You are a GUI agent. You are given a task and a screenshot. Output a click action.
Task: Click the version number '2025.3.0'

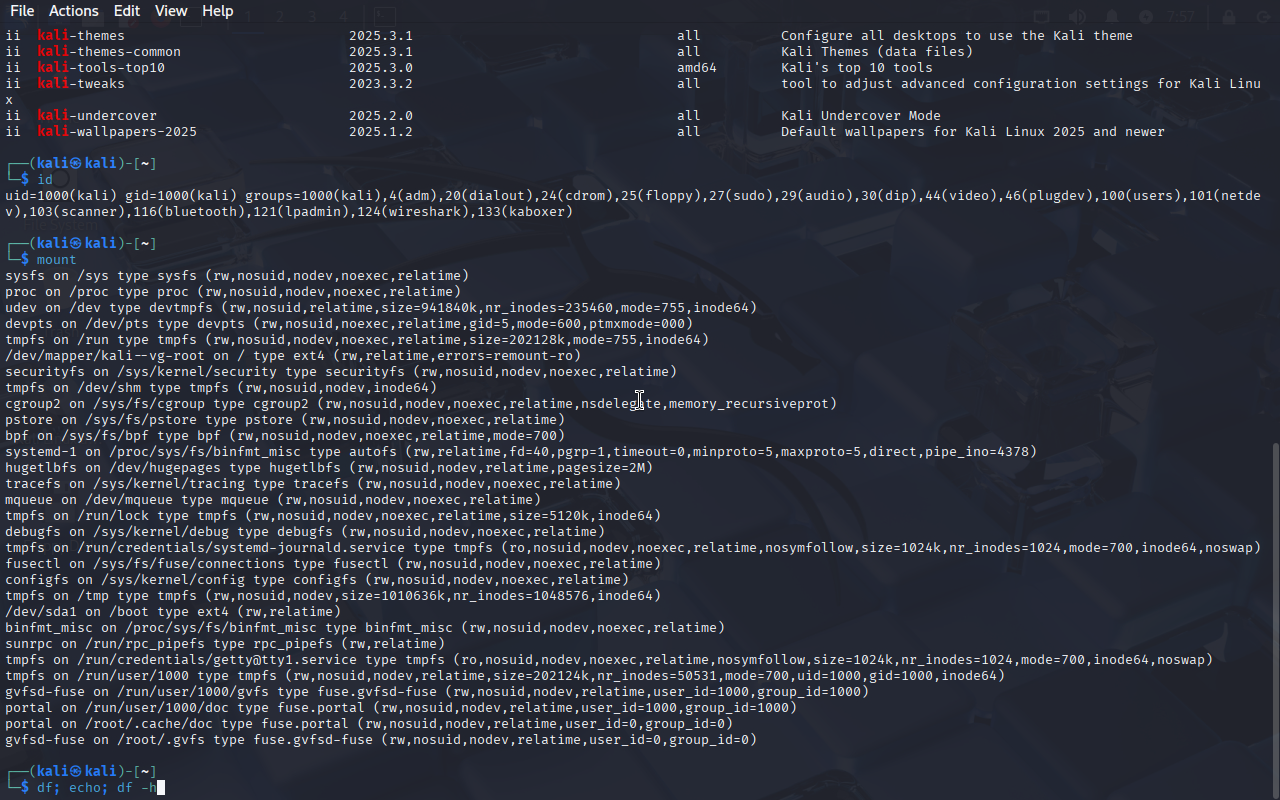[381, 68]
